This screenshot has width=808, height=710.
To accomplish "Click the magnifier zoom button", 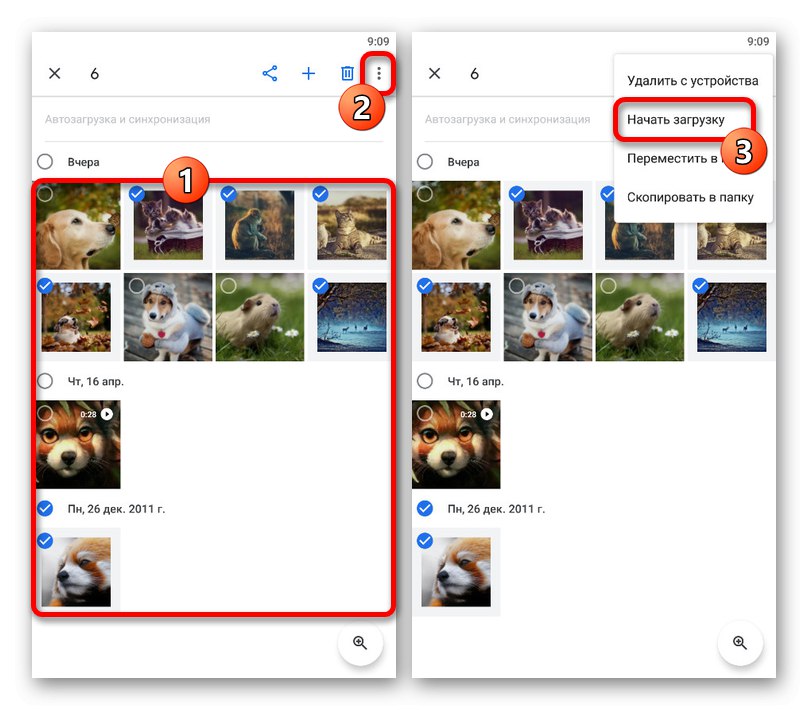I will click(361, 644).
